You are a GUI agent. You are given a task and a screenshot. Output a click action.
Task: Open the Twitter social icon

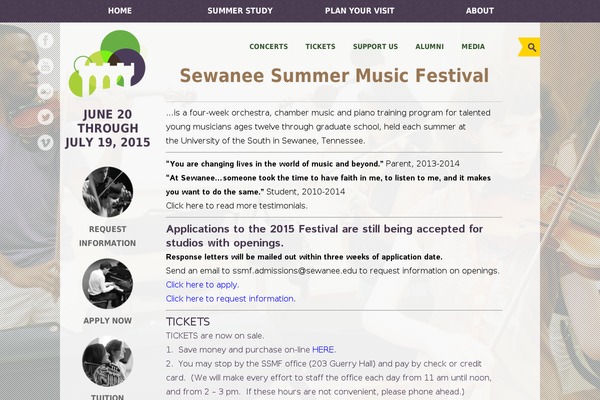46,117
